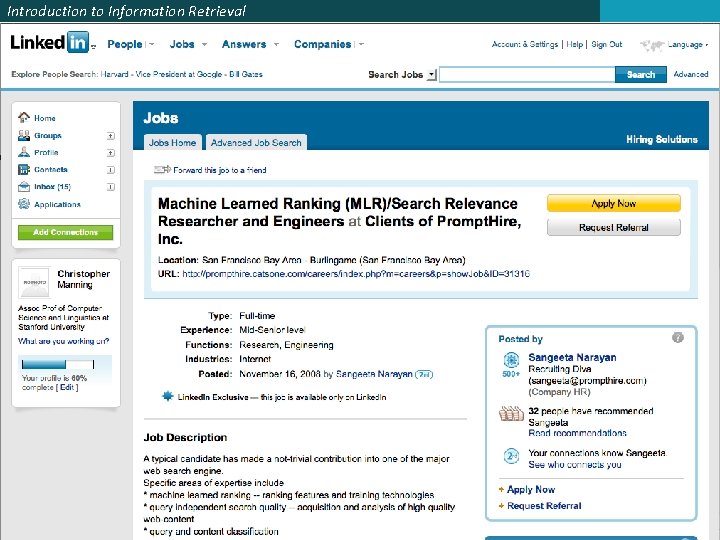Screen dimensions: 720x540
Task: Click the Sign Out link
Action: (607, 44)
